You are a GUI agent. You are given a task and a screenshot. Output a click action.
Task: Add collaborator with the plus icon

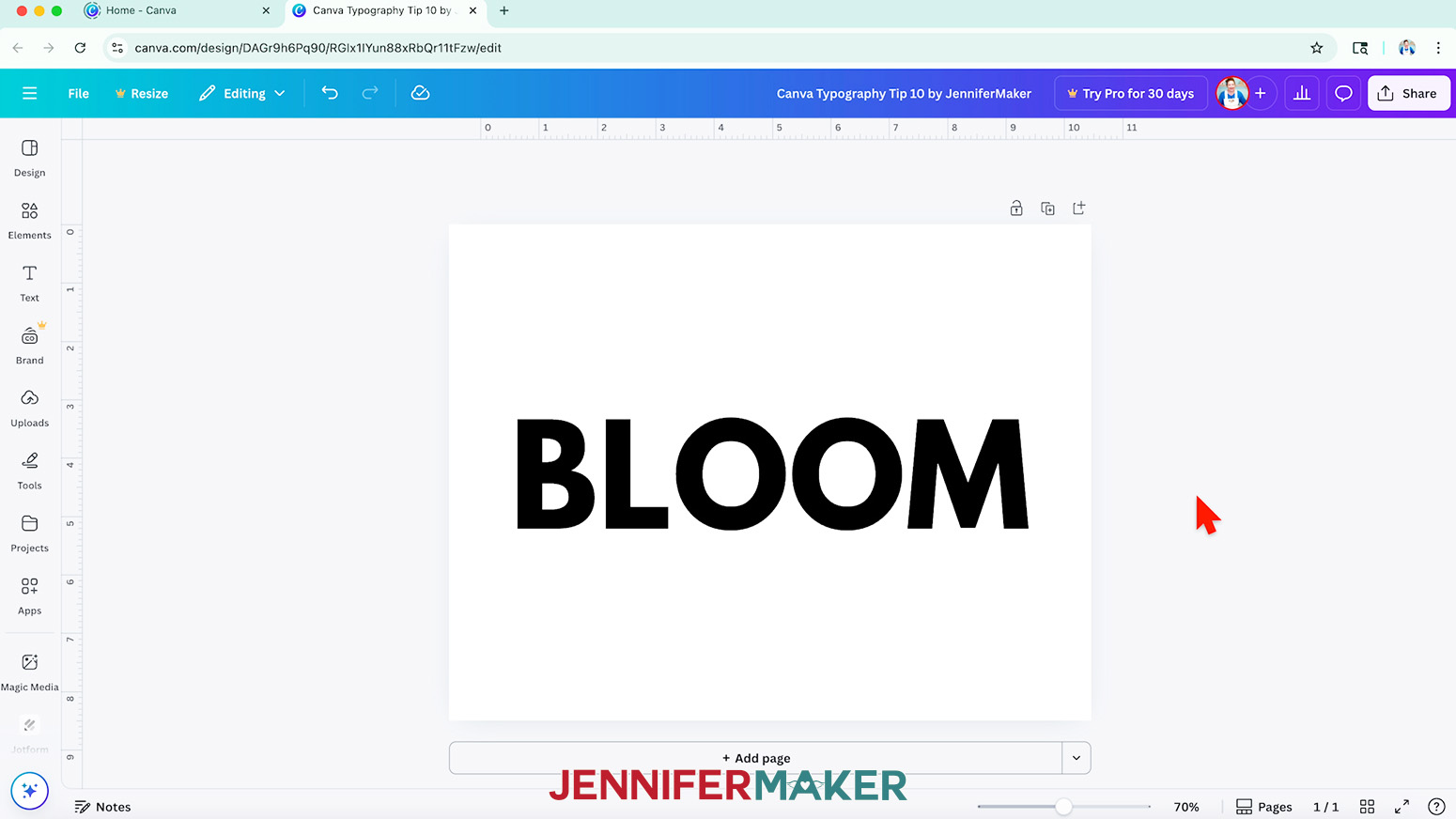pyautogui.click(x=1261, y=93)
